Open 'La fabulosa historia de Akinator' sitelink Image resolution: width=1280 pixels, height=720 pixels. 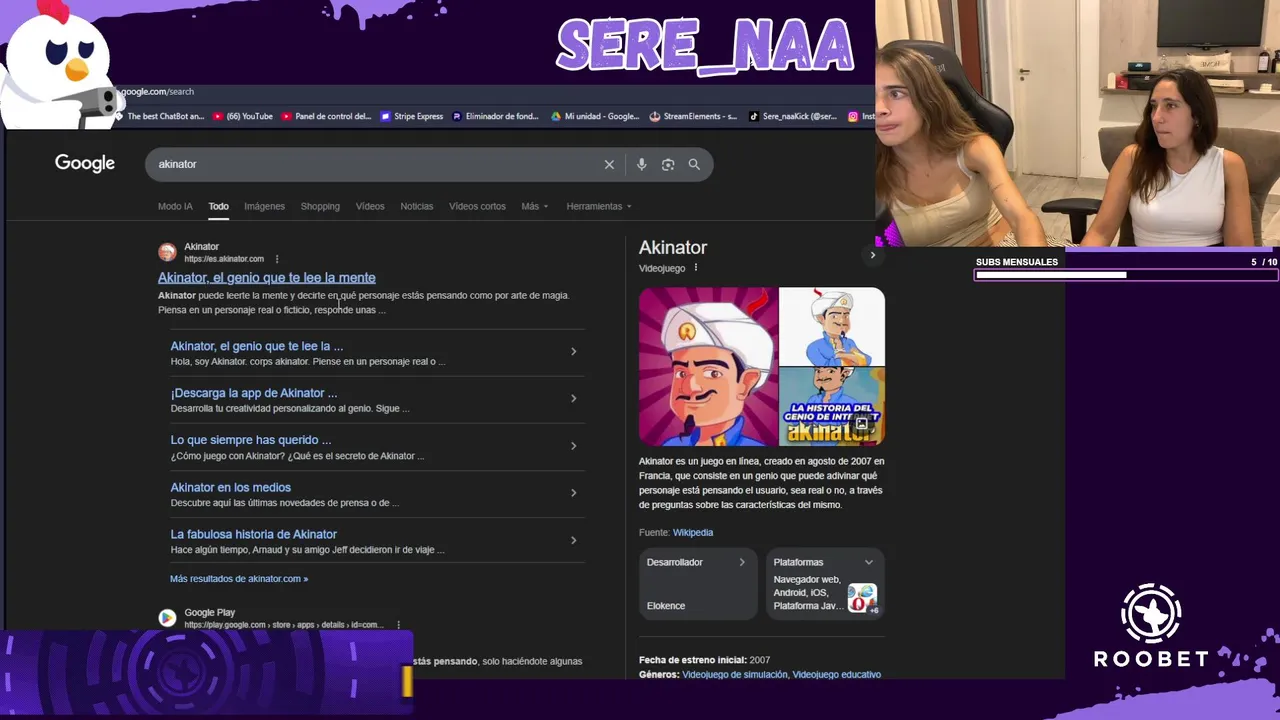click(x=254, y=534)
